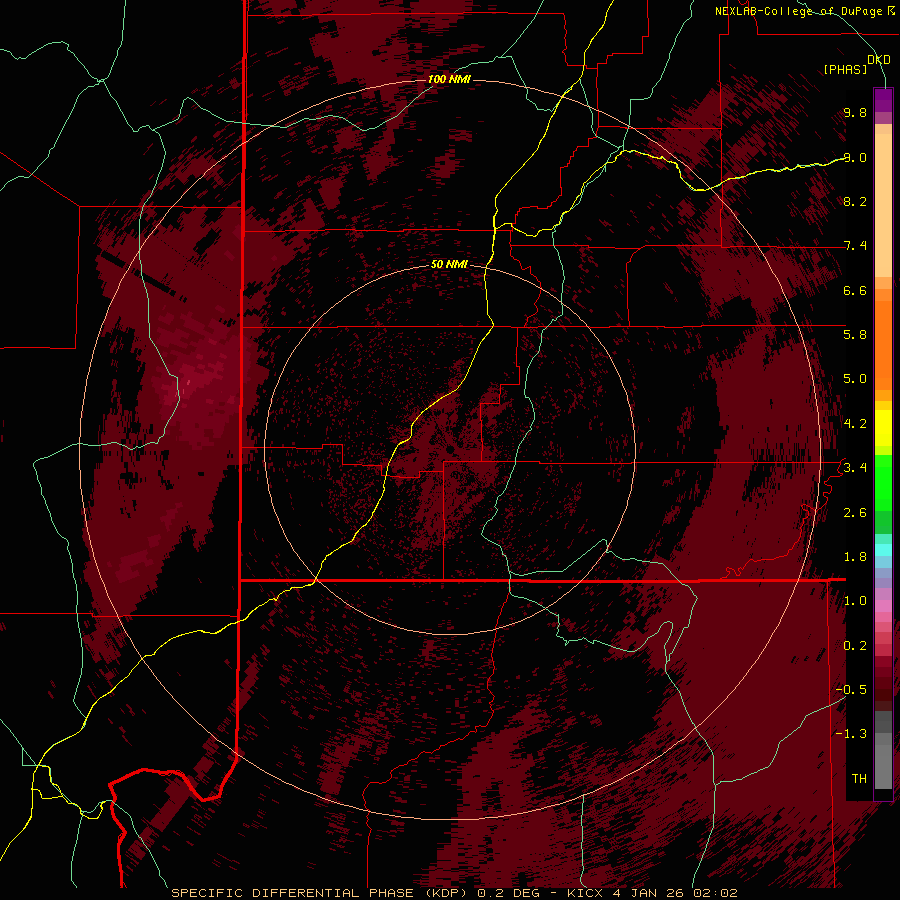Pick the dark purple swatch at the legend top
Viewport: 900px width, 900px height.
point(883,100)
